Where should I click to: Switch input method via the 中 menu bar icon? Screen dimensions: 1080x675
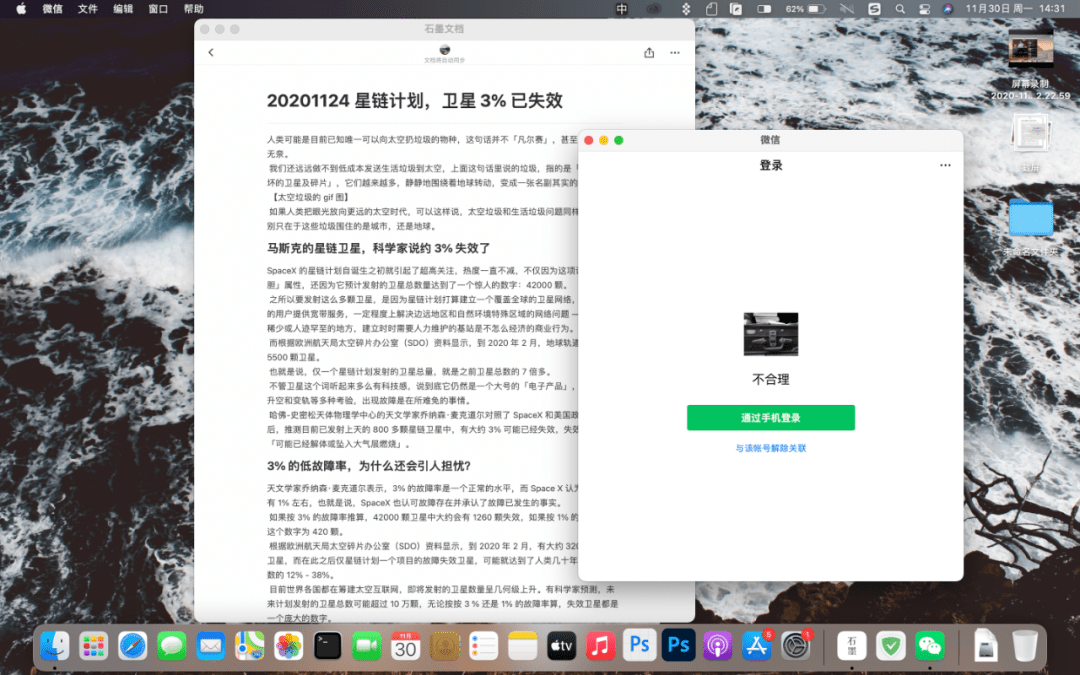point(622,8)
